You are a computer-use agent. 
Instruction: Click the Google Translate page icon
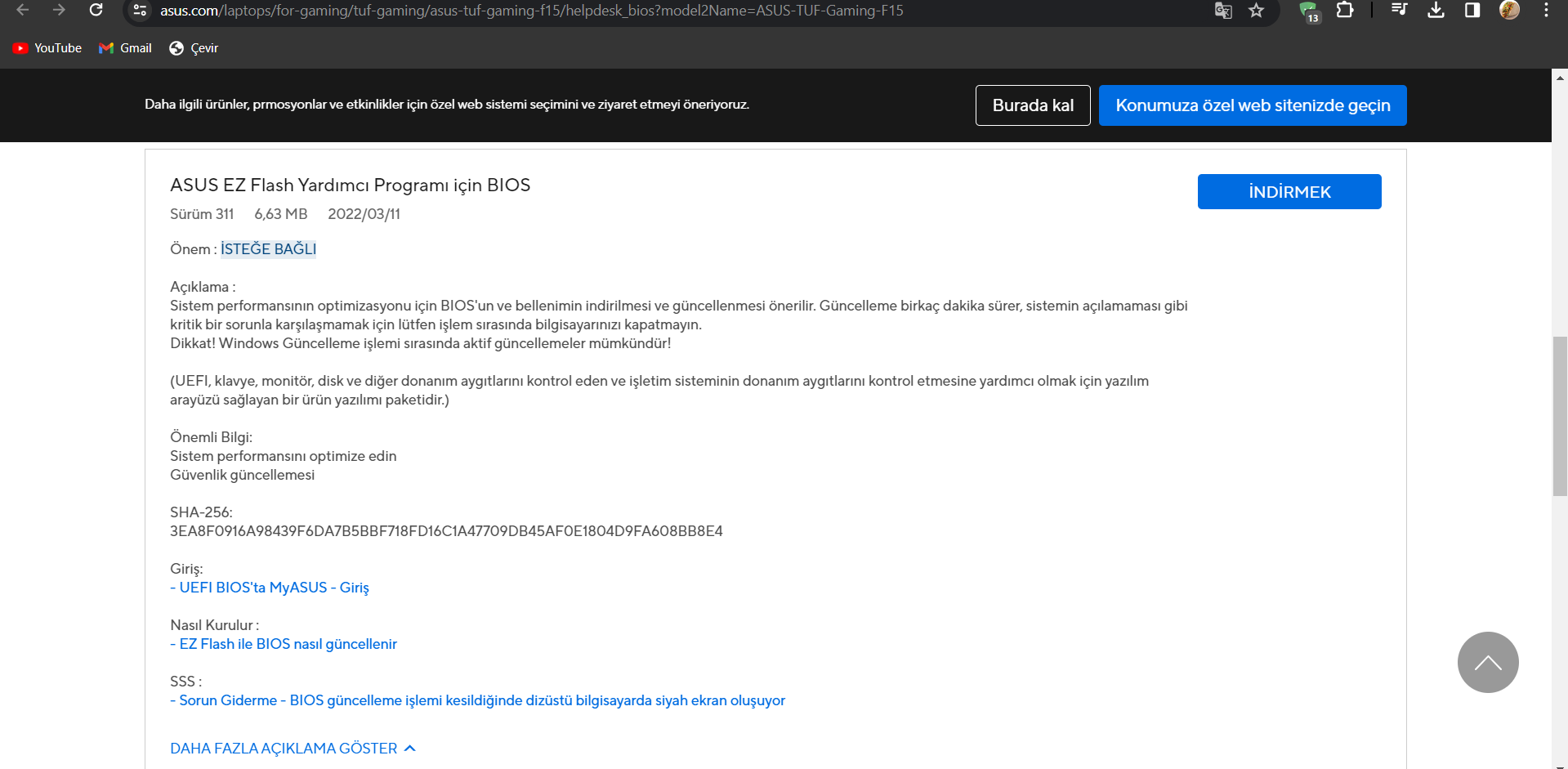coord(1223,11)
